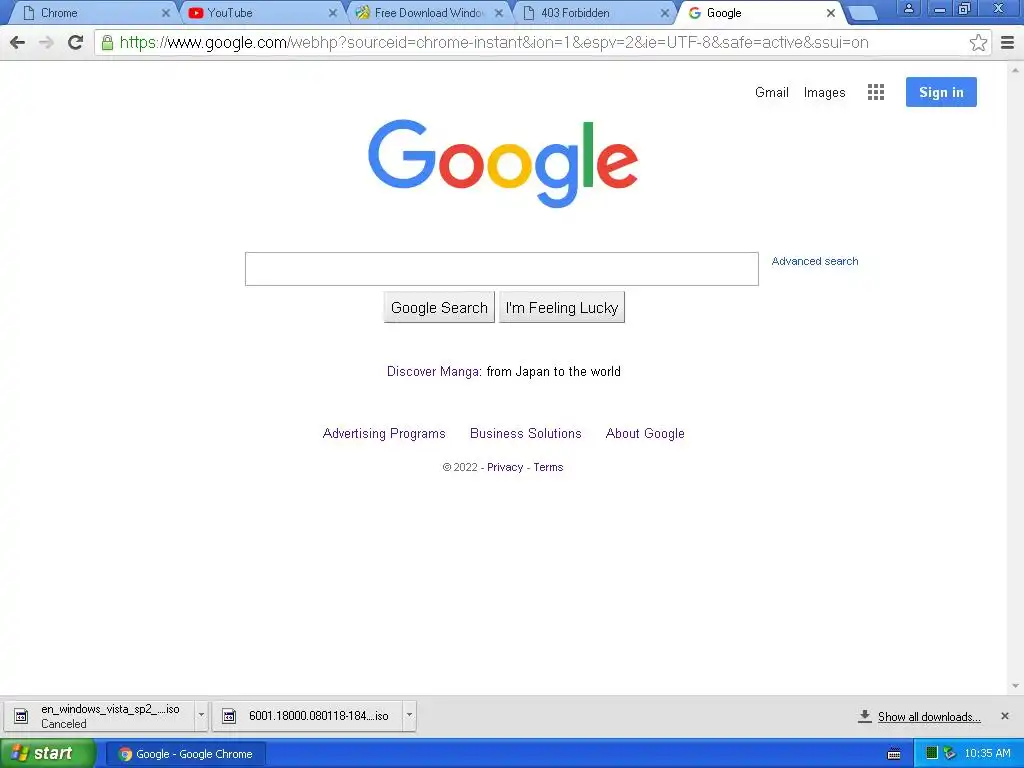Switch to the Free Download Windows tab
The width and height of the screenshot is (1024, 768).
428,13
